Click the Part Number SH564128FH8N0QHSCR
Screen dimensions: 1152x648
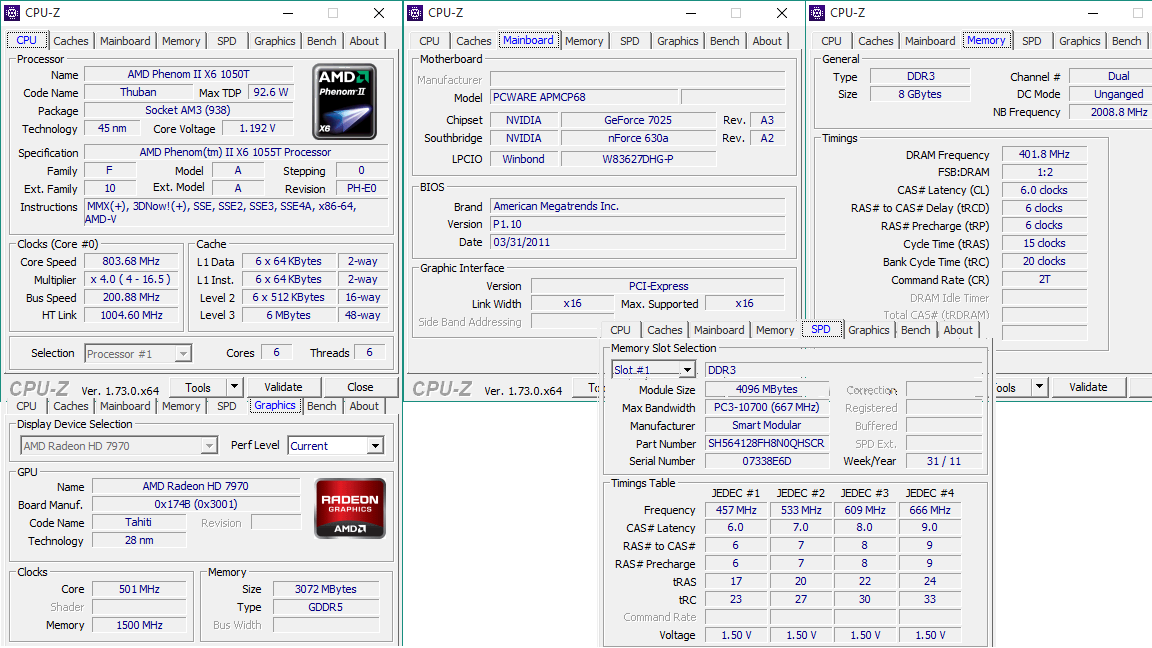pyautogui.click(x=766, y=443)
